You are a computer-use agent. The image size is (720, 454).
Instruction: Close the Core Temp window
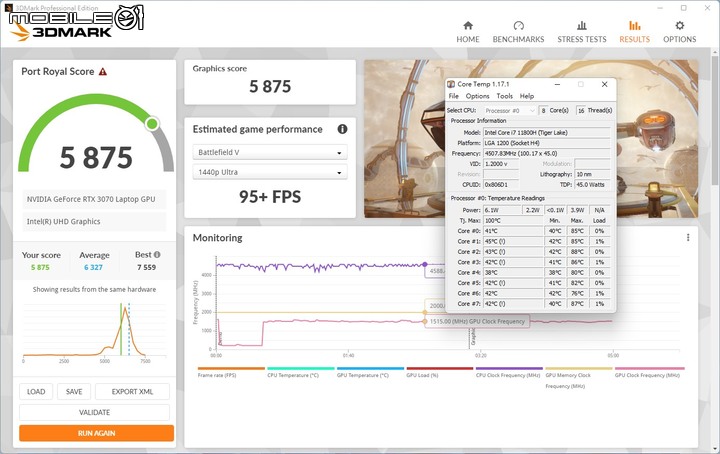click(604, 84)
